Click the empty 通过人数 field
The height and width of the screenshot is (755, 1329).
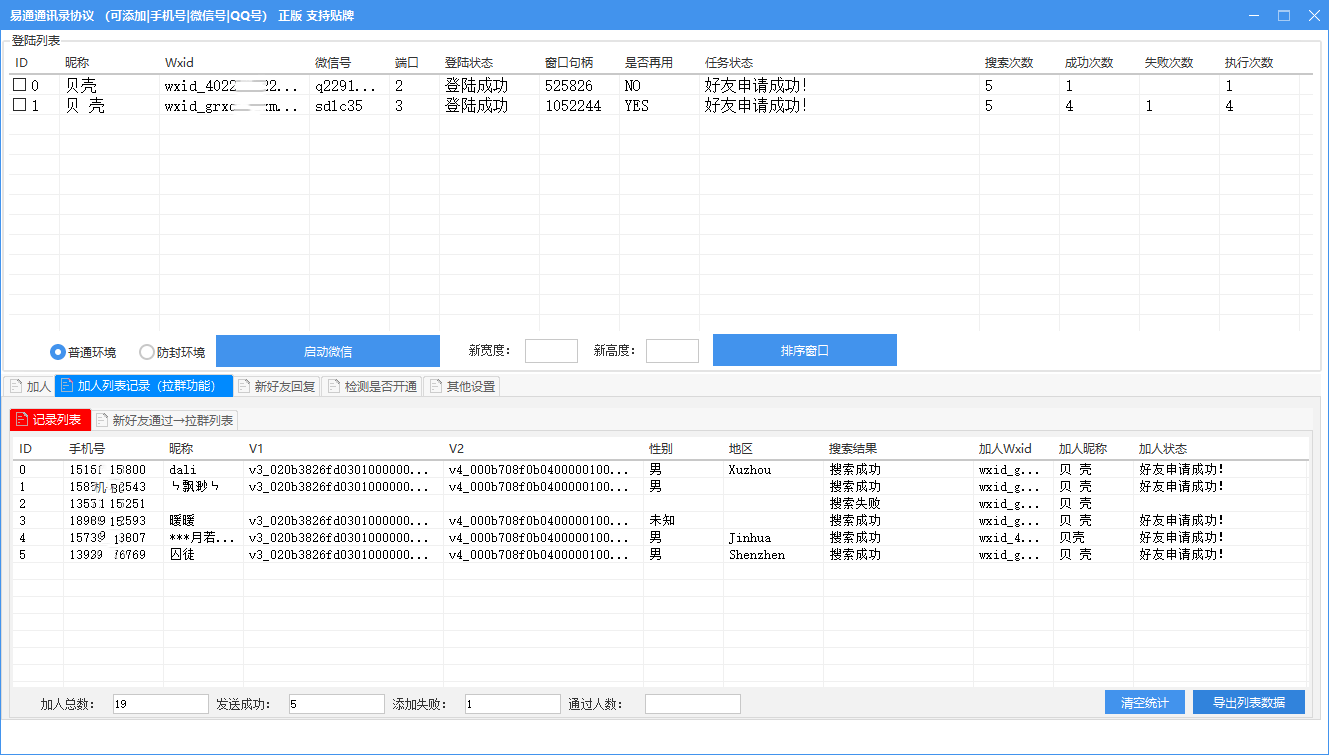[693, 704]
